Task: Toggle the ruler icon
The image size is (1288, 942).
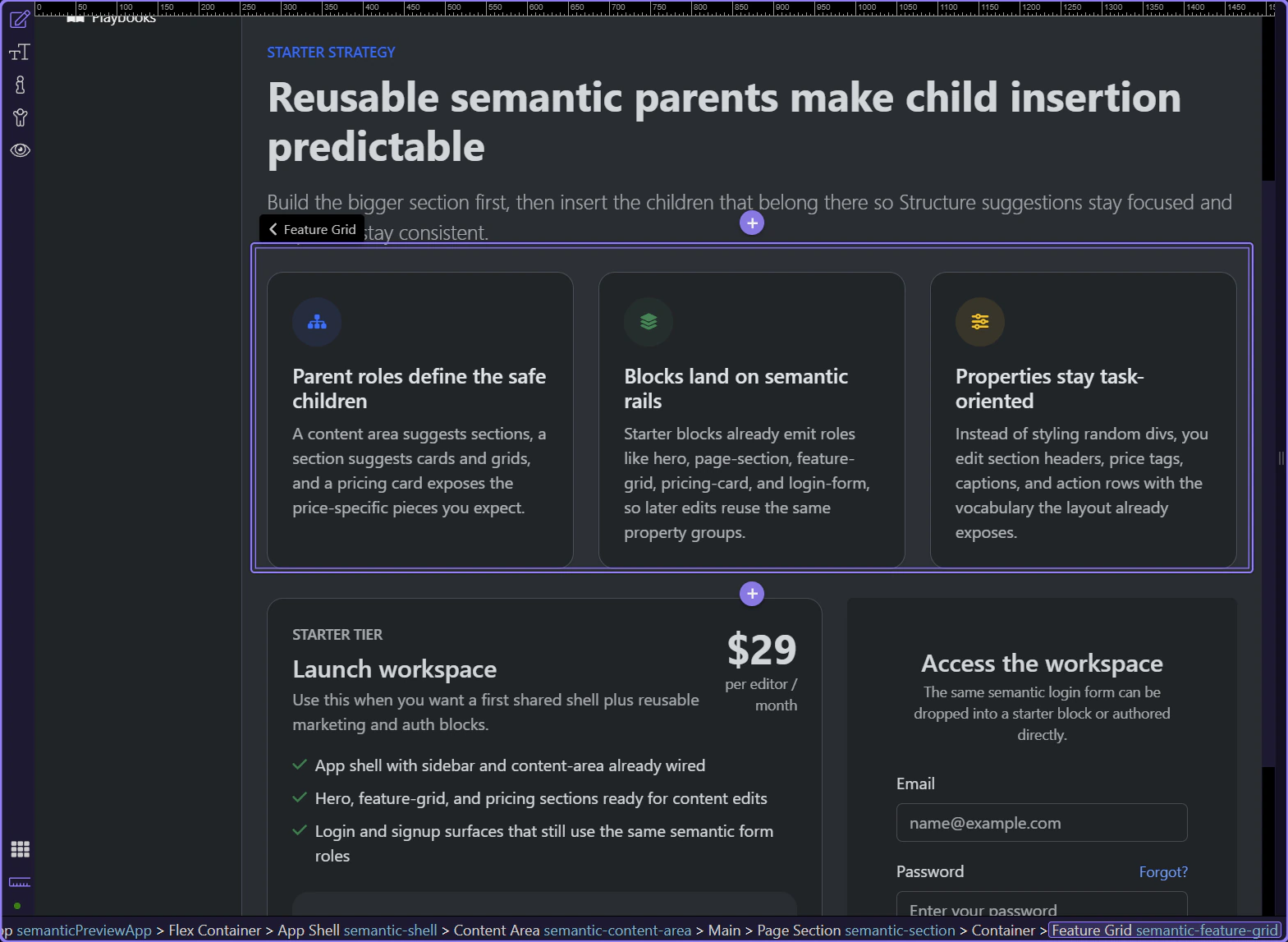Action: (x=20, y=882)
